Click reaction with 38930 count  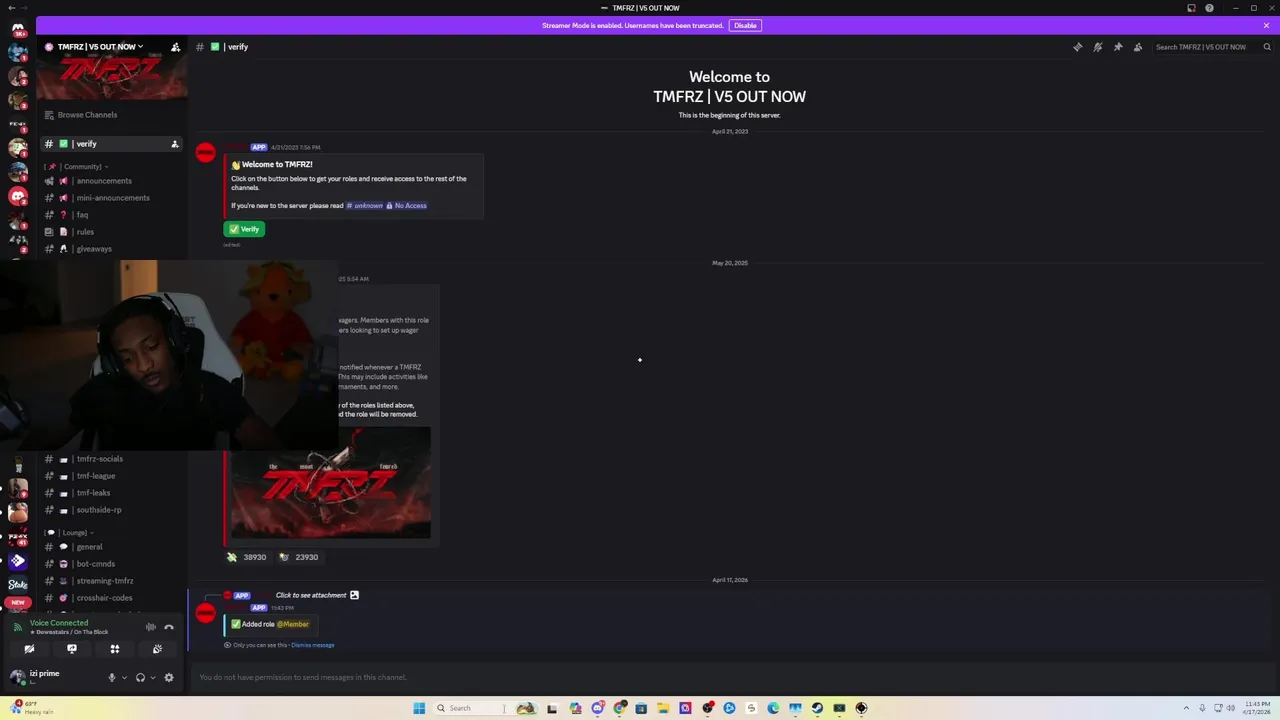247,557
